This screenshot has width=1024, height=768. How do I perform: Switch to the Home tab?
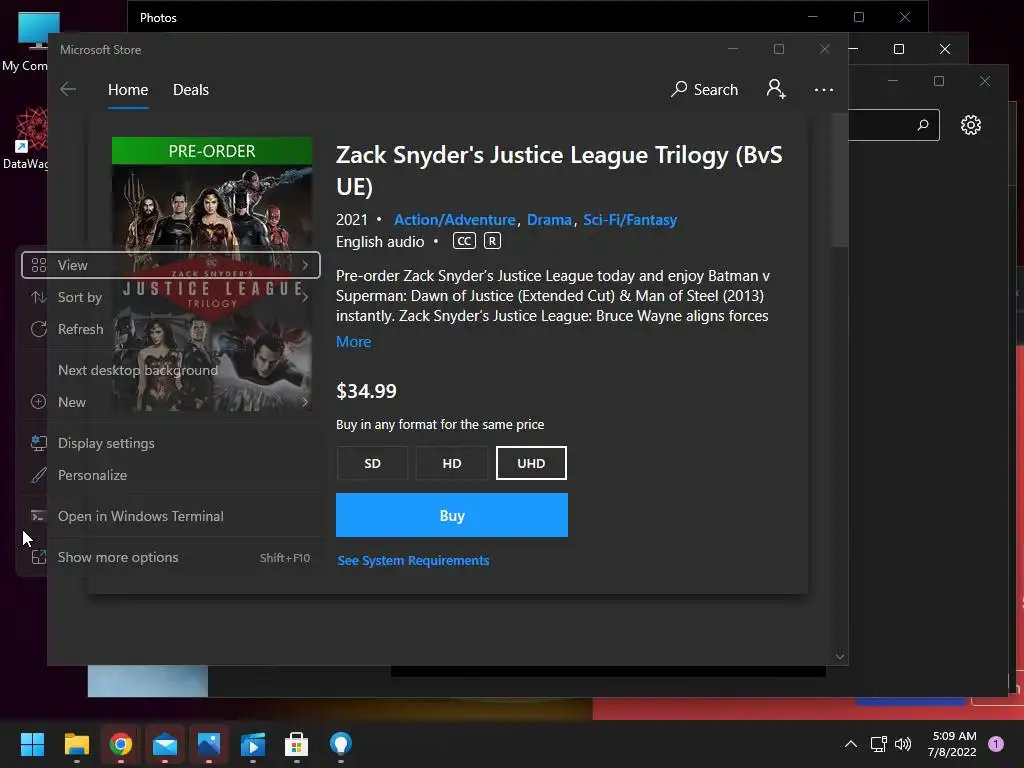[x=128, y=89]
